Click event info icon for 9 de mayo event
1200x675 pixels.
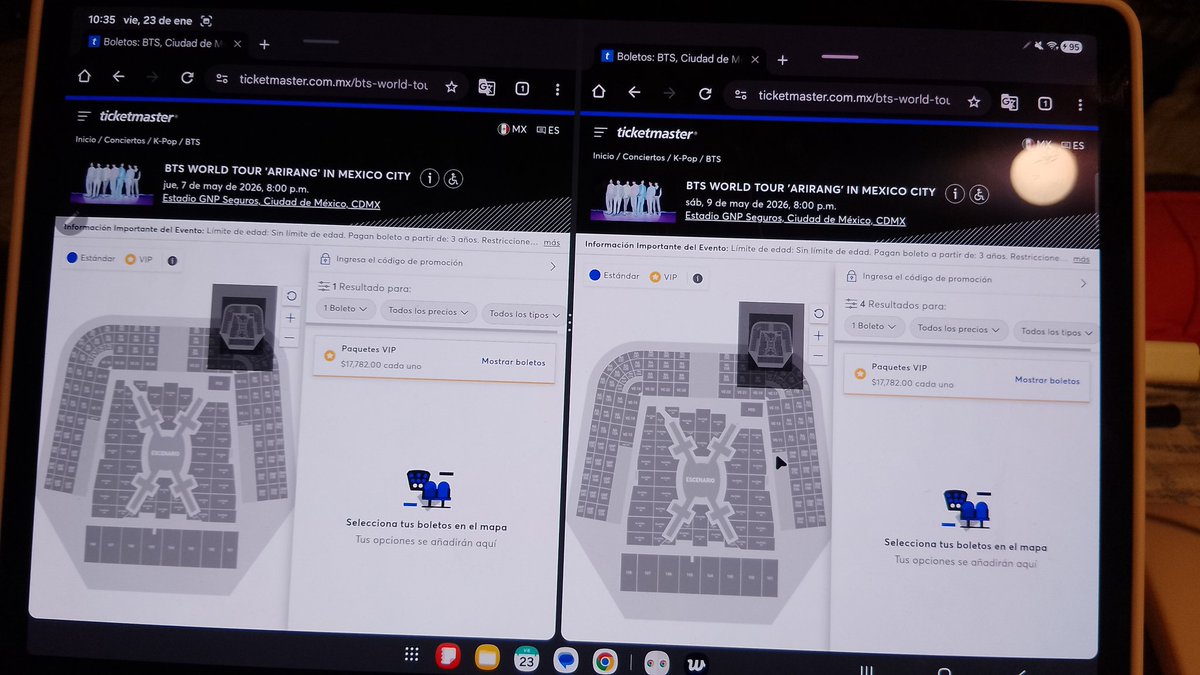pos(955,194)
